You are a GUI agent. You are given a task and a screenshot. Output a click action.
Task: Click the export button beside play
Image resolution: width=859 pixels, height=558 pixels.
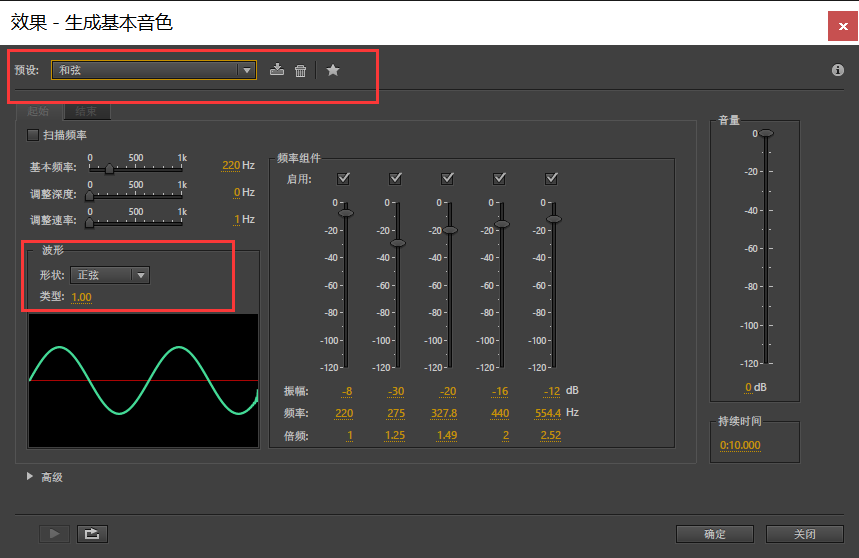[x=92, y=533]
